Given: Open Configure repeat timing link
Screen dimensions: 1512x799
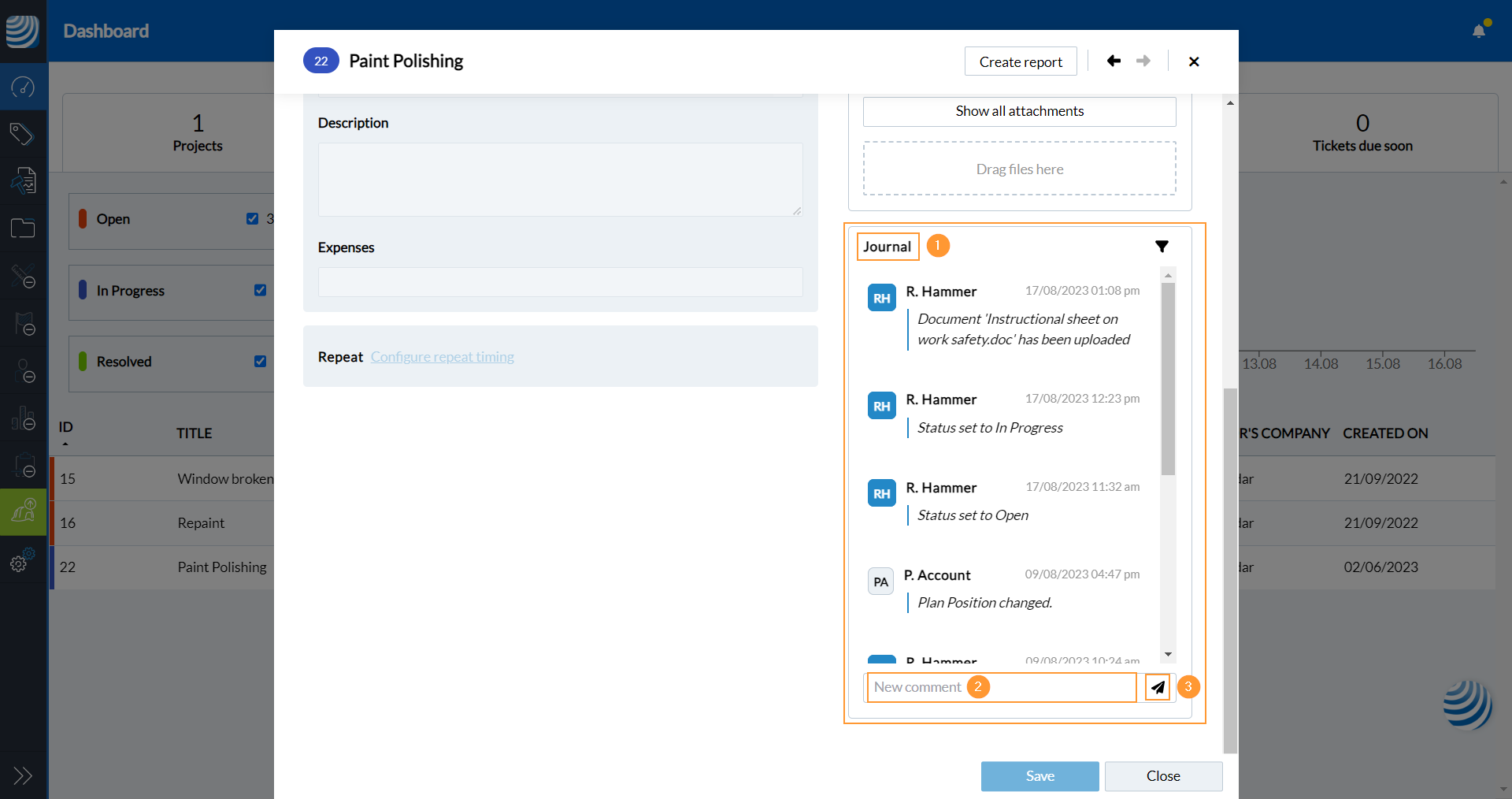Looking at the screenshot, I should pyautogui.click(x=442, y=357).
